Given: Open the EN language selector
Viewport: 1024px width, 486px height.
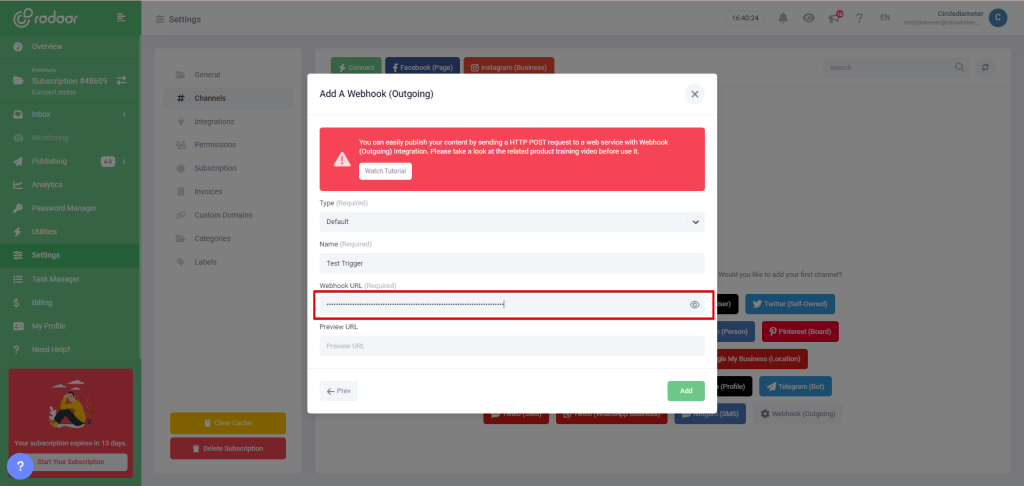Looking at the screenshot, I should 884,18.
